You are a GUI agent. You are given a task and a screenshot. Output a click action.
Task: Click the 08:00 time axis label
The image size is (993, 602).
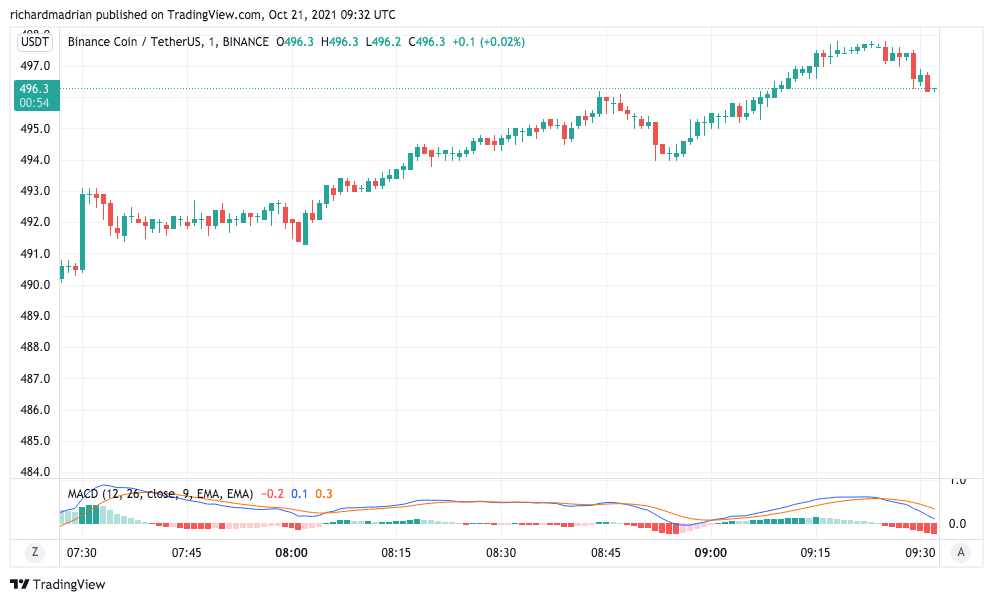click(291, 553)
